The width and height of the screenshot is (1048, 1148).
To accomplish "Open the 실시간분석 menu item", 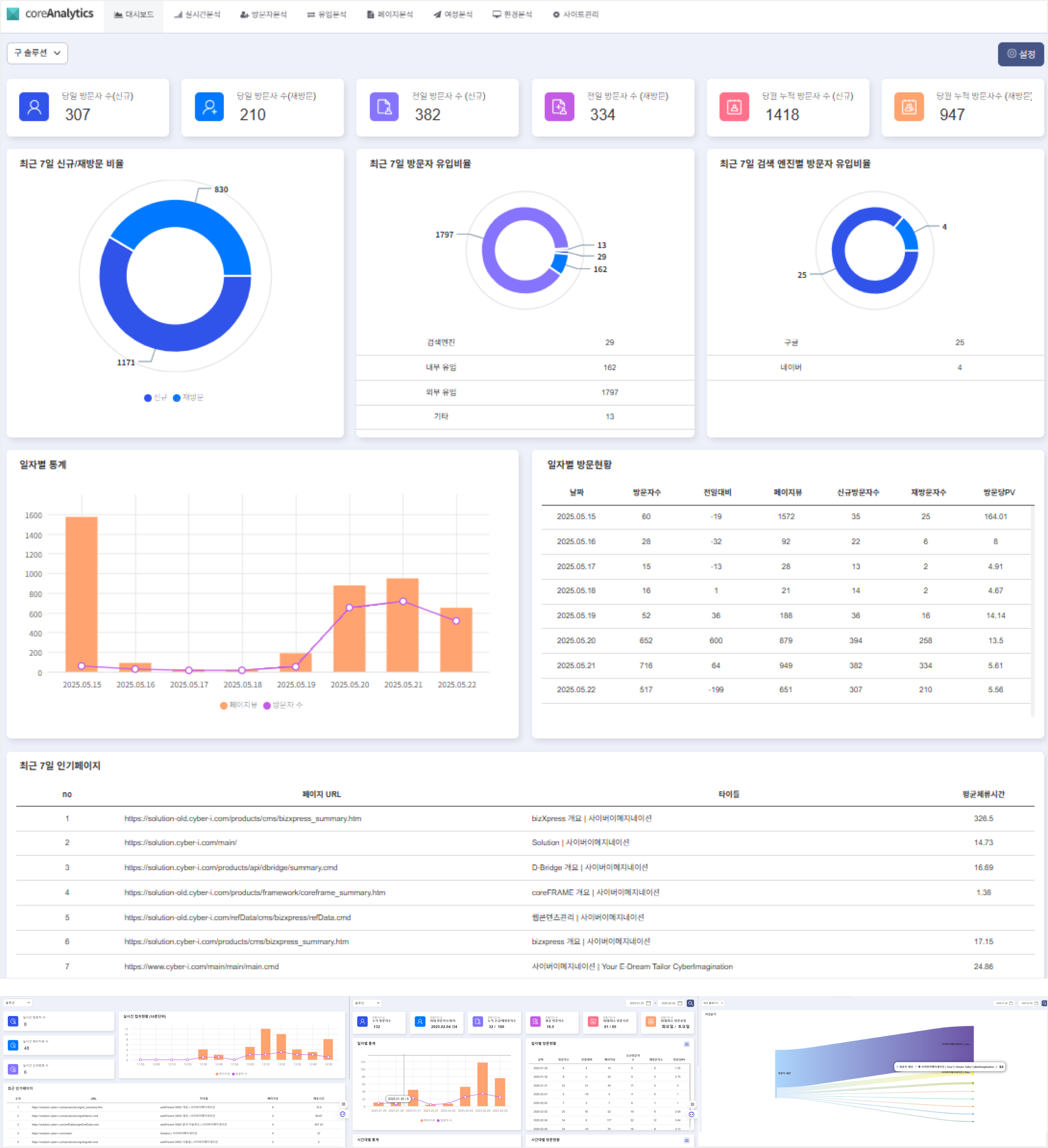I will pos(197,14).
